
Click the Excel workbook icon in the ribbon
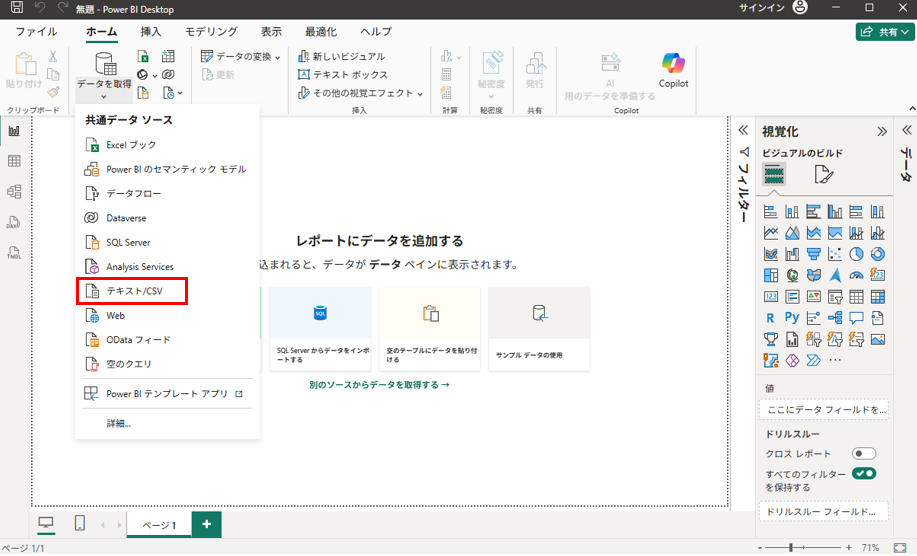click(x=143, y=56)
